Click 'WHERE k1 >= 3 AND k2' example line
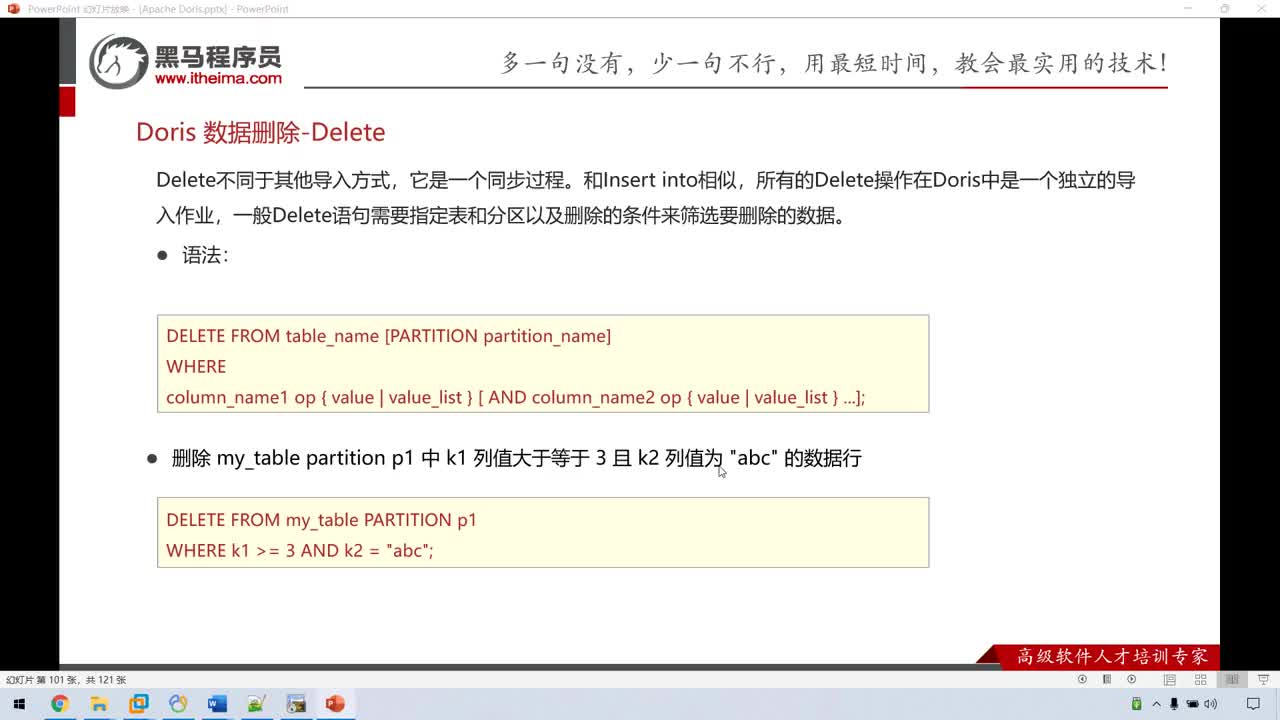 pos(299,551)
